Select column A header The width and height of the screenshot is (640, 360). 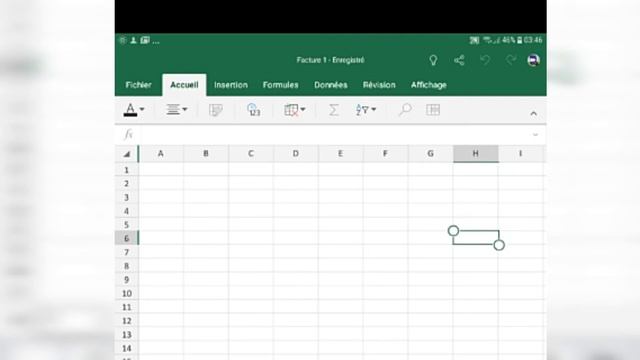161,153
